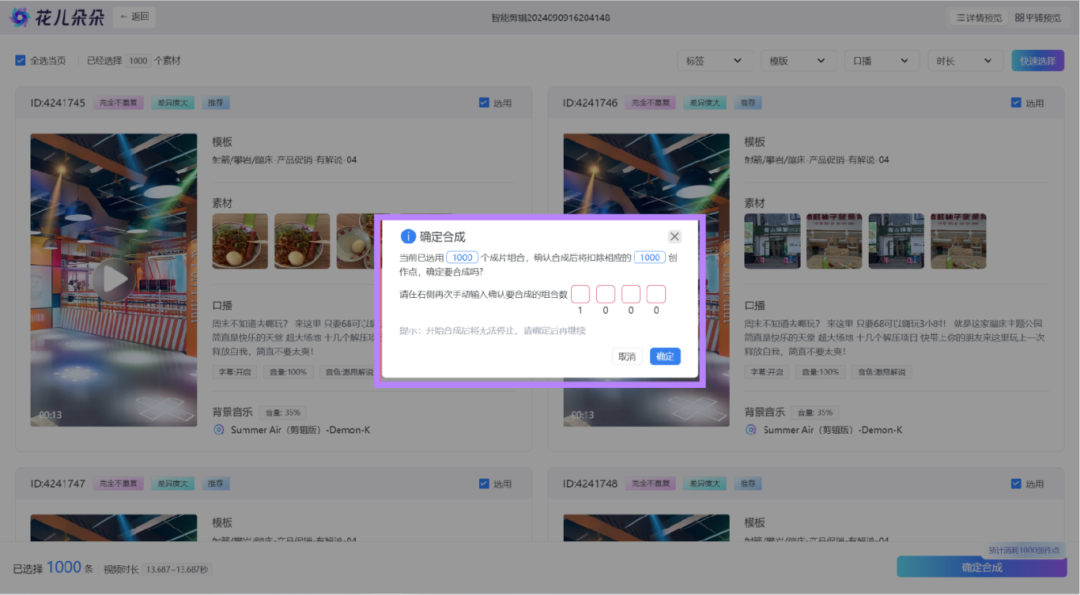Click 字幕:开启 tag in ID:4241745
Screen dimensions: 1080x595
click(235, 372)
